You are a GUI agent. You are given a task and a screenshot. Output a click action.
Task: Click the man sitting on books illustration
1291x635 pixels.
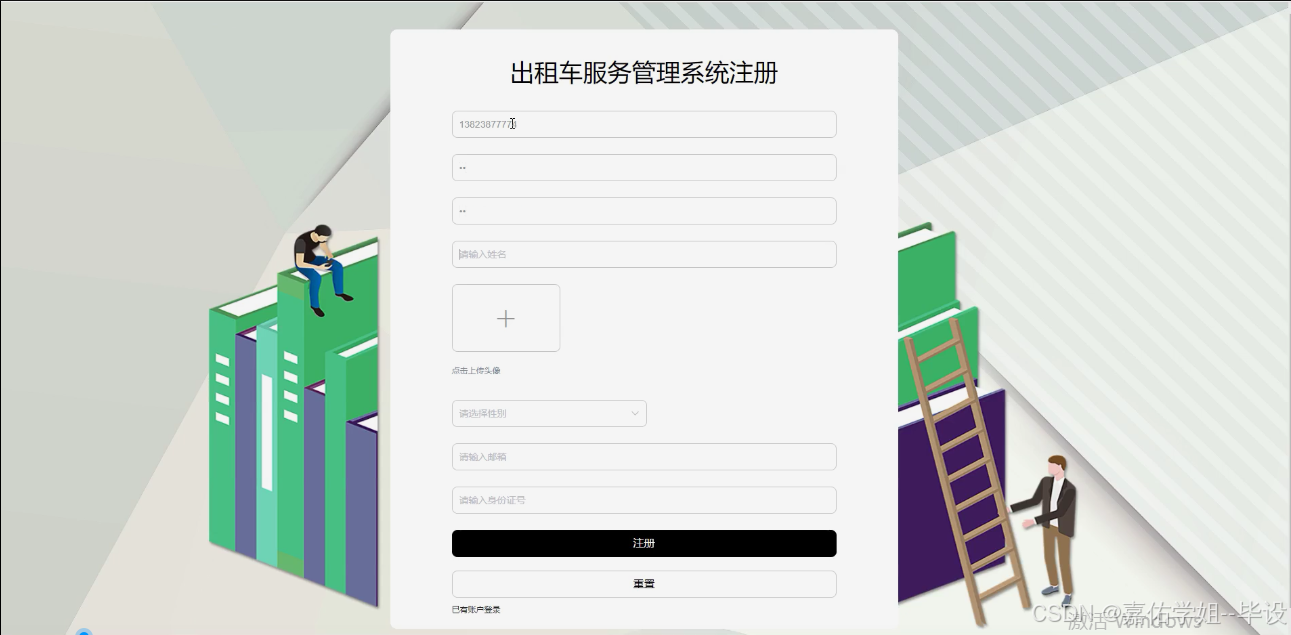coord(320,270)
